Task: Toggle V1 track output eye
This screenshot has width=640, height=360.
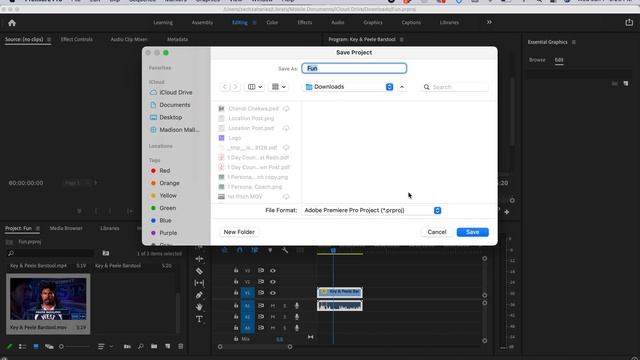Action: click(x=273, y=293)
